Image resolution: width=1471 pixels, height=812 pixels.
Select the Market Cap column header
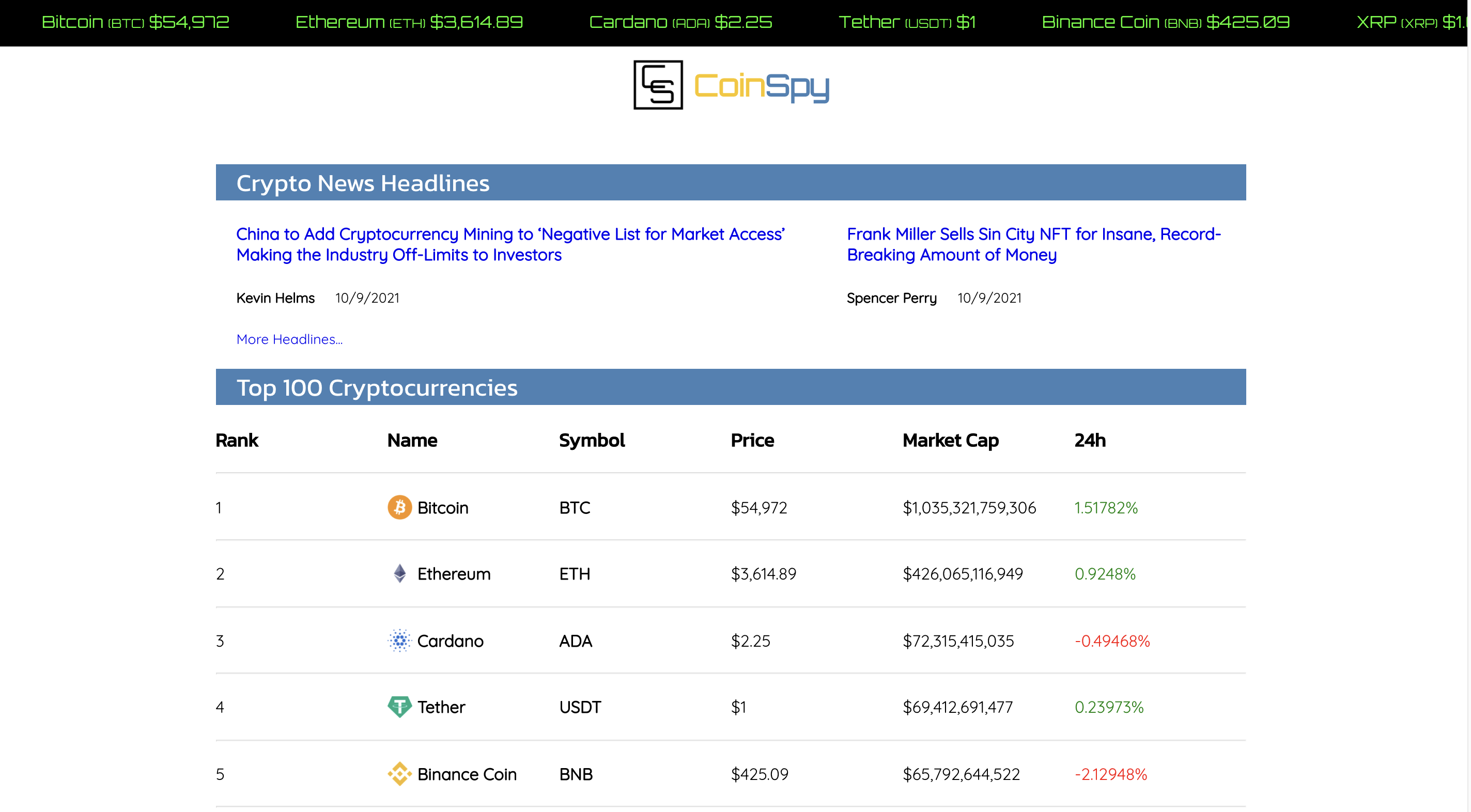[950, 440]
